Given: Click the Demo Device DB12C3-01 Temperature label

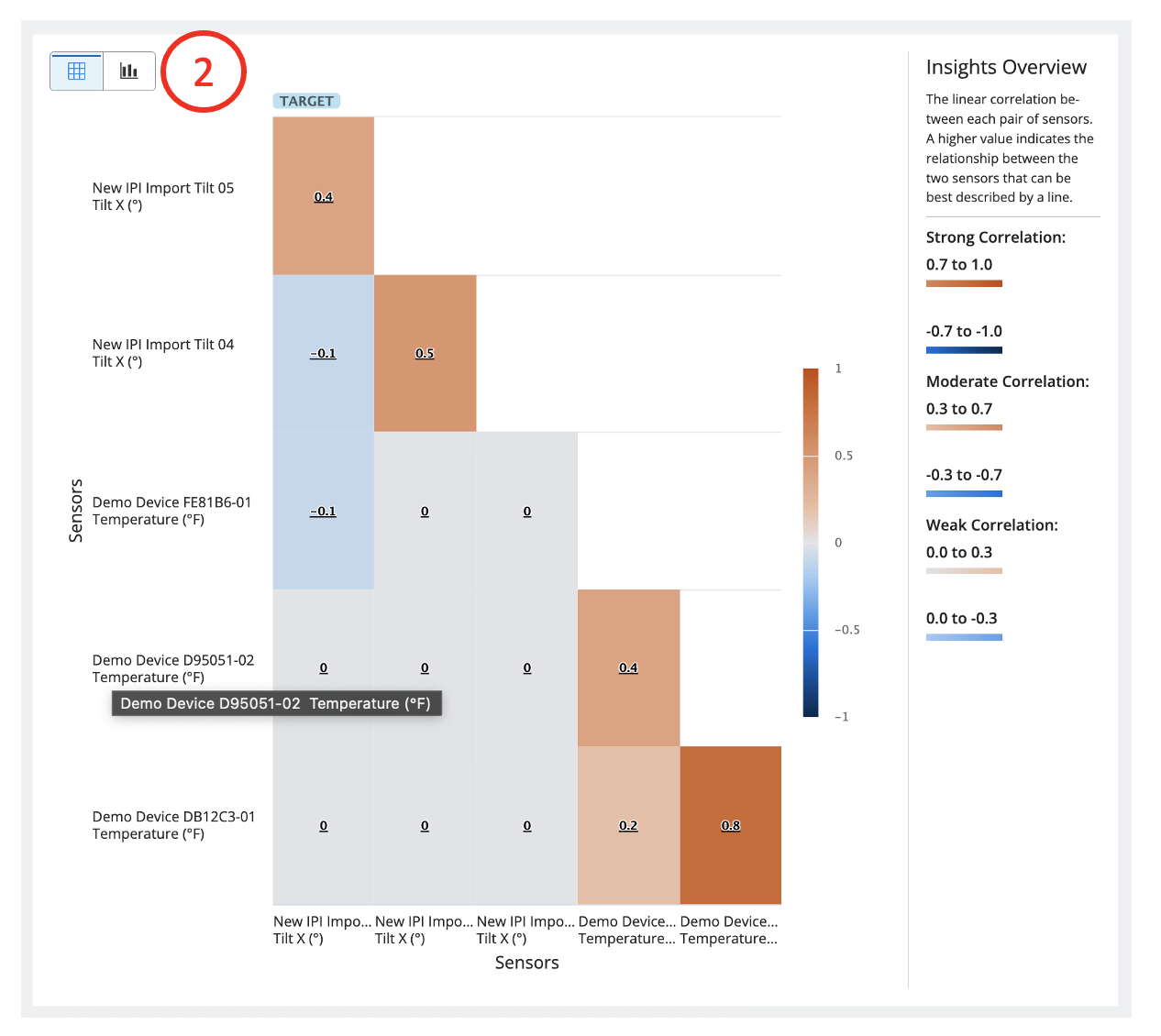Looking at the screenshot, I should click(x=173, y=825).
